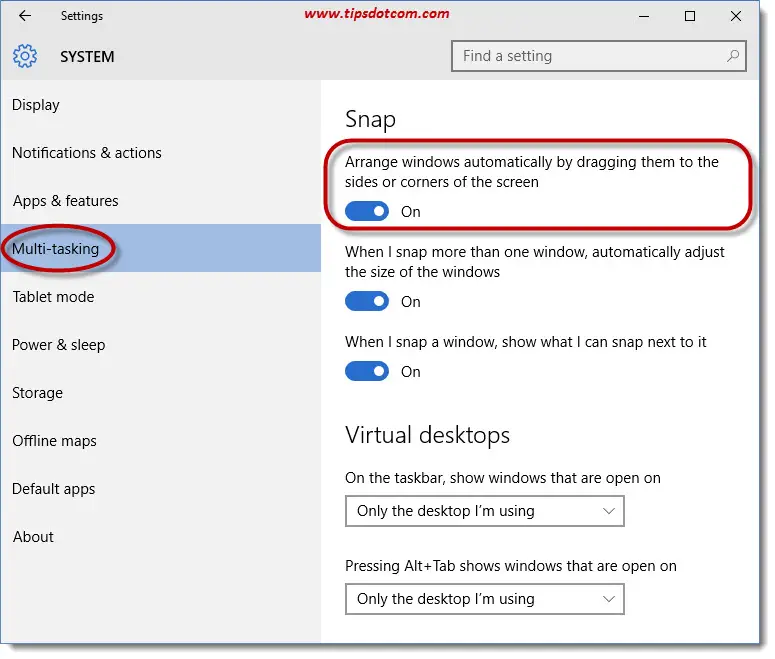Open Notifications & actions settings
The width and height of the screenshot is (775, 659).
coord(161,153)
